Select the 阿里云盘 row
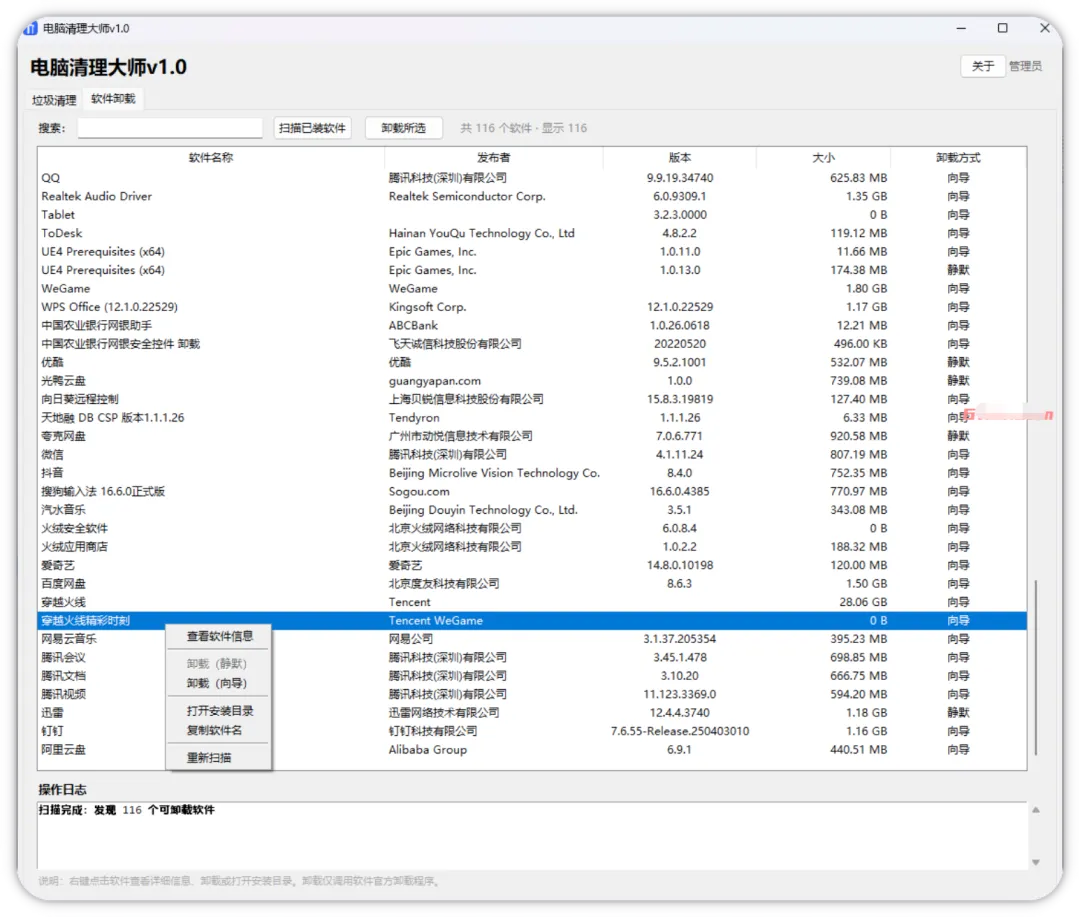 532,750
